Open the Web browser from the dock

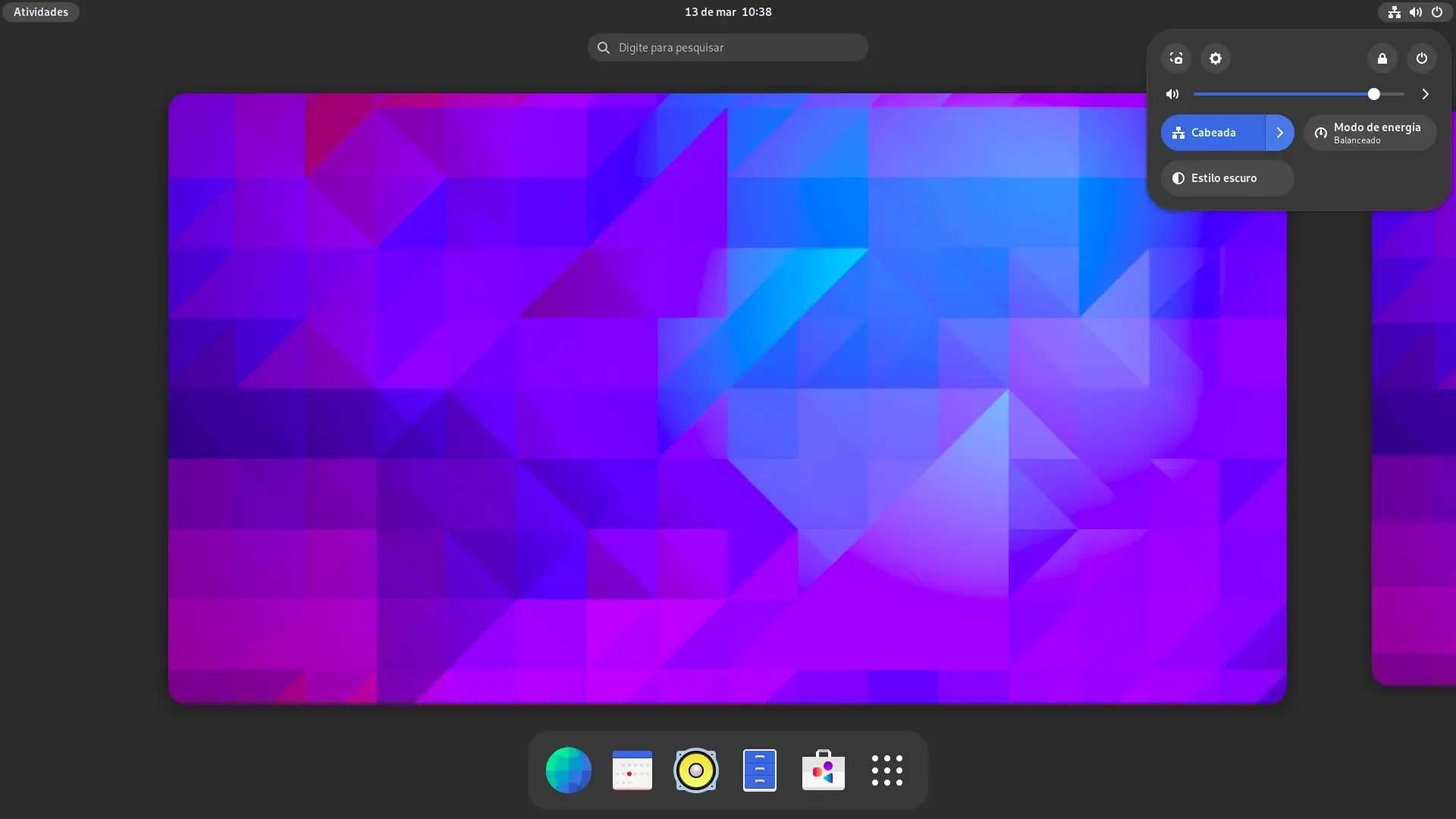(x=568, y=770)
